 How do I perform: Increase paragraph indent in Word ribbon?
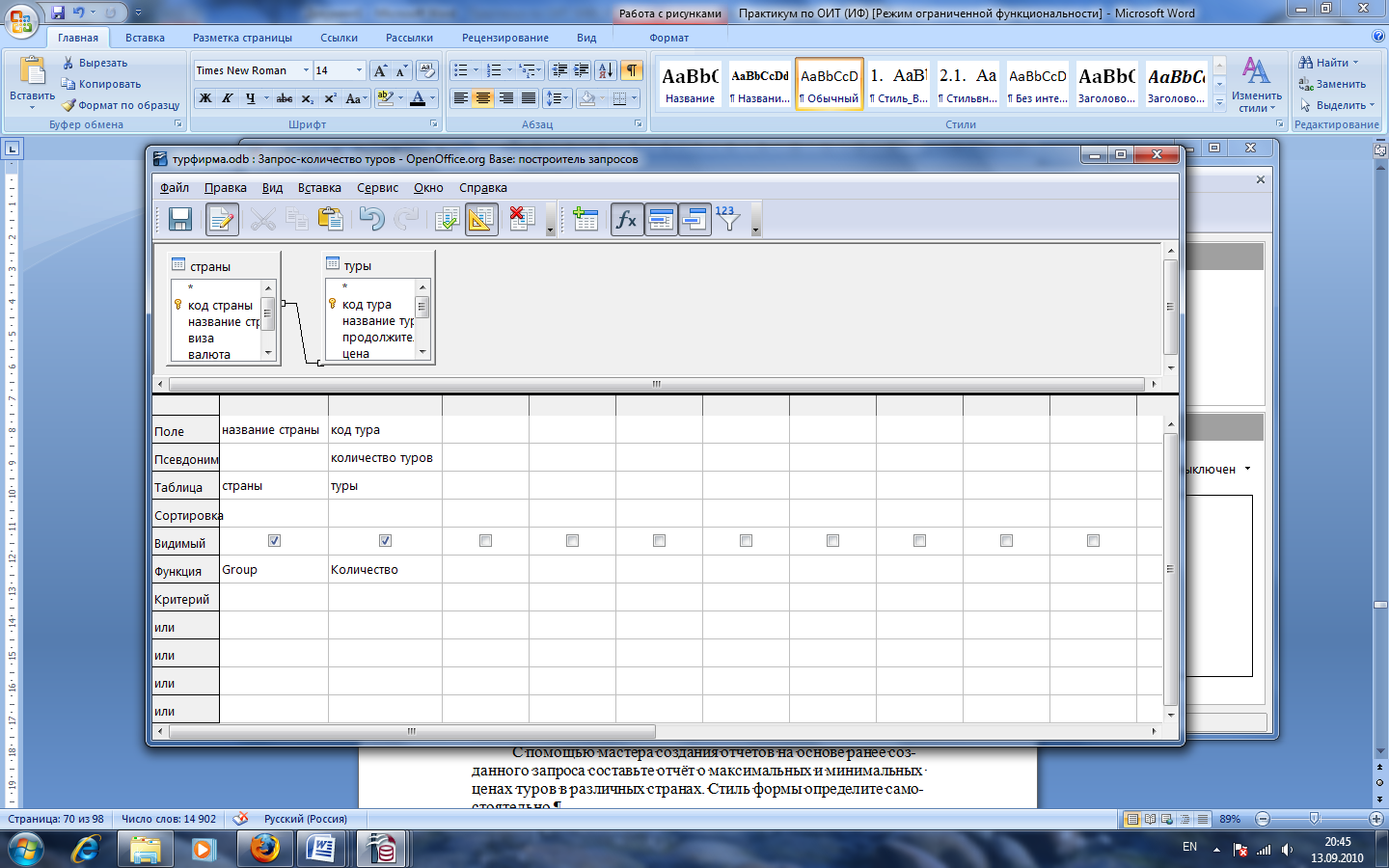click(582, 70)
